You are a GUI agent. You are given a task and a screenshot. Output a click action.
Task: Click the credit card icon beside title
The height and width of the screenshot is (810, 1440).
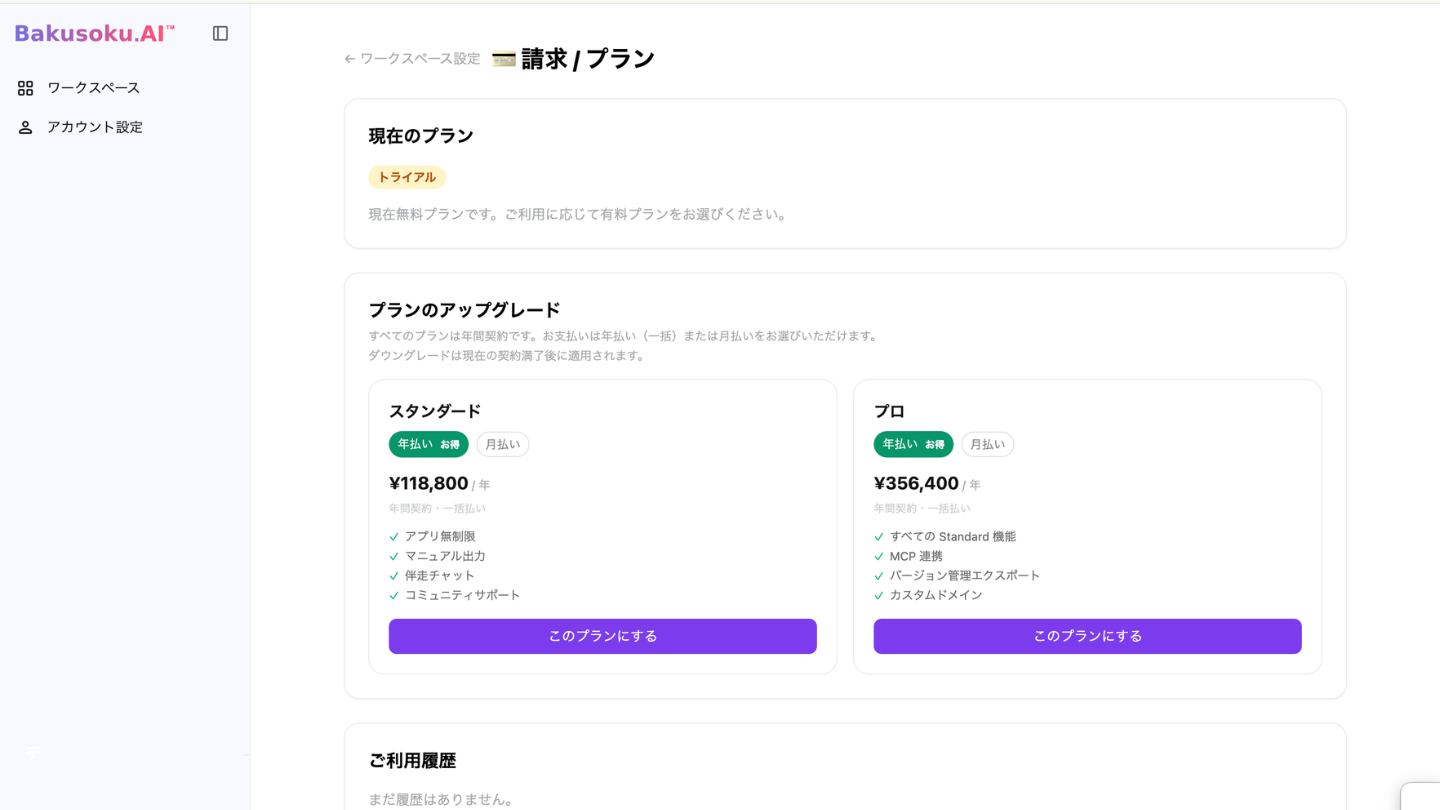point(504,59)
